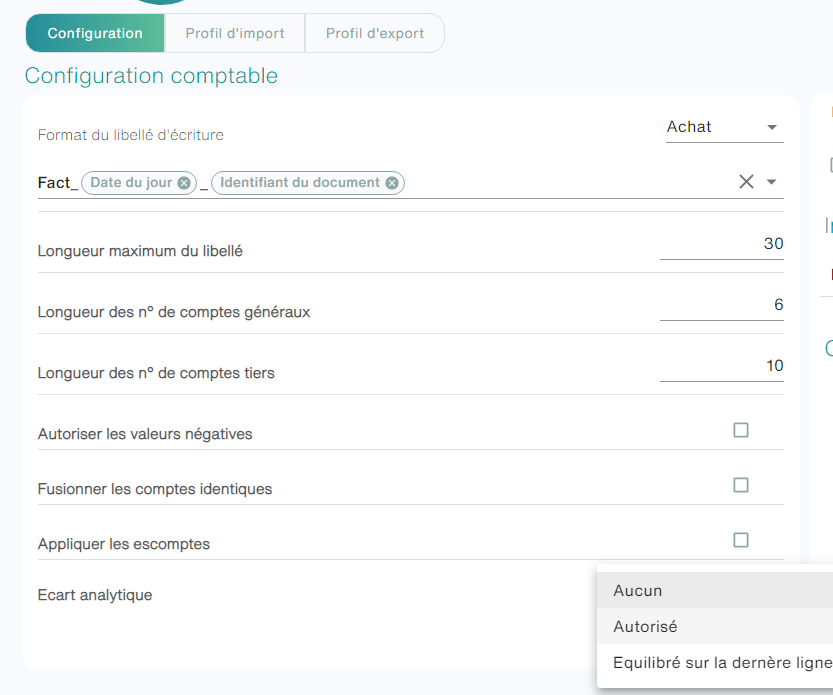Pick 'Equilibré sur la dernère ligne' option
The image size is (833, 695).
click(715, 663)
